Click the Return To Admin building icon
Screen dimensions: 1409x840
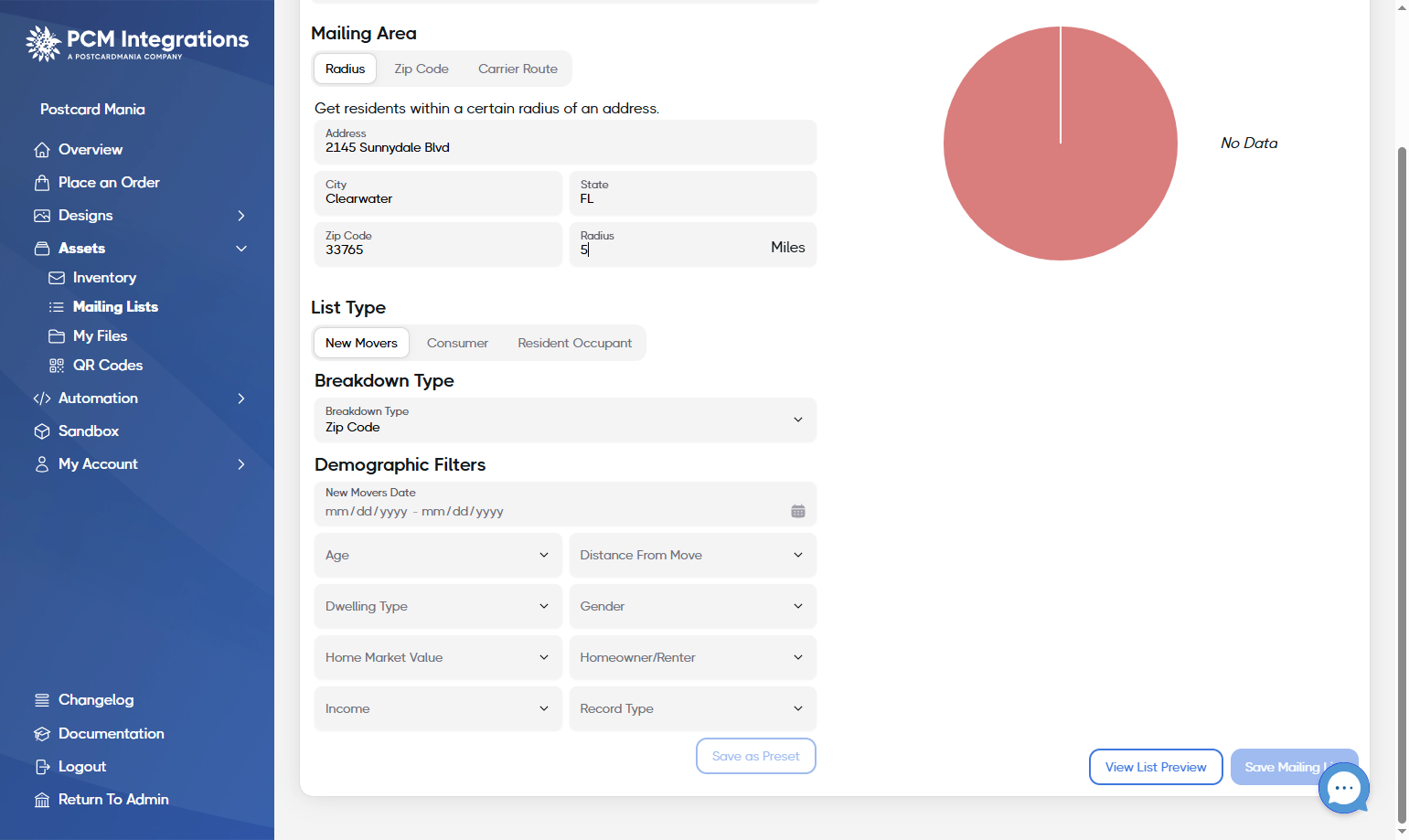(x=42, y=800)
